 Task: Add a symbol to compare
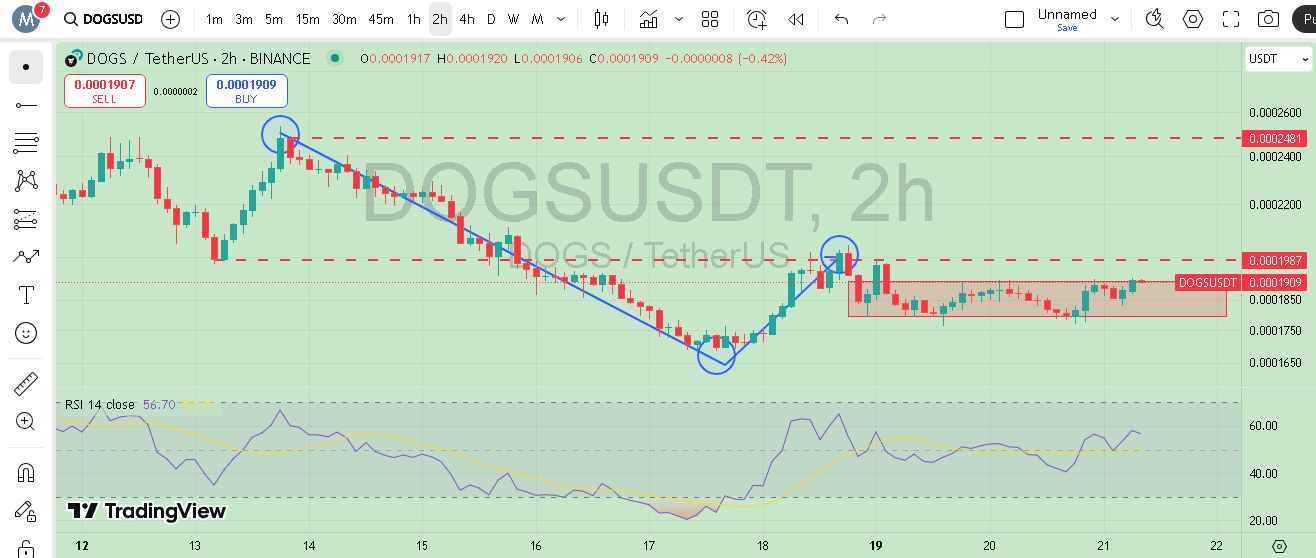(x=170, y=19)
